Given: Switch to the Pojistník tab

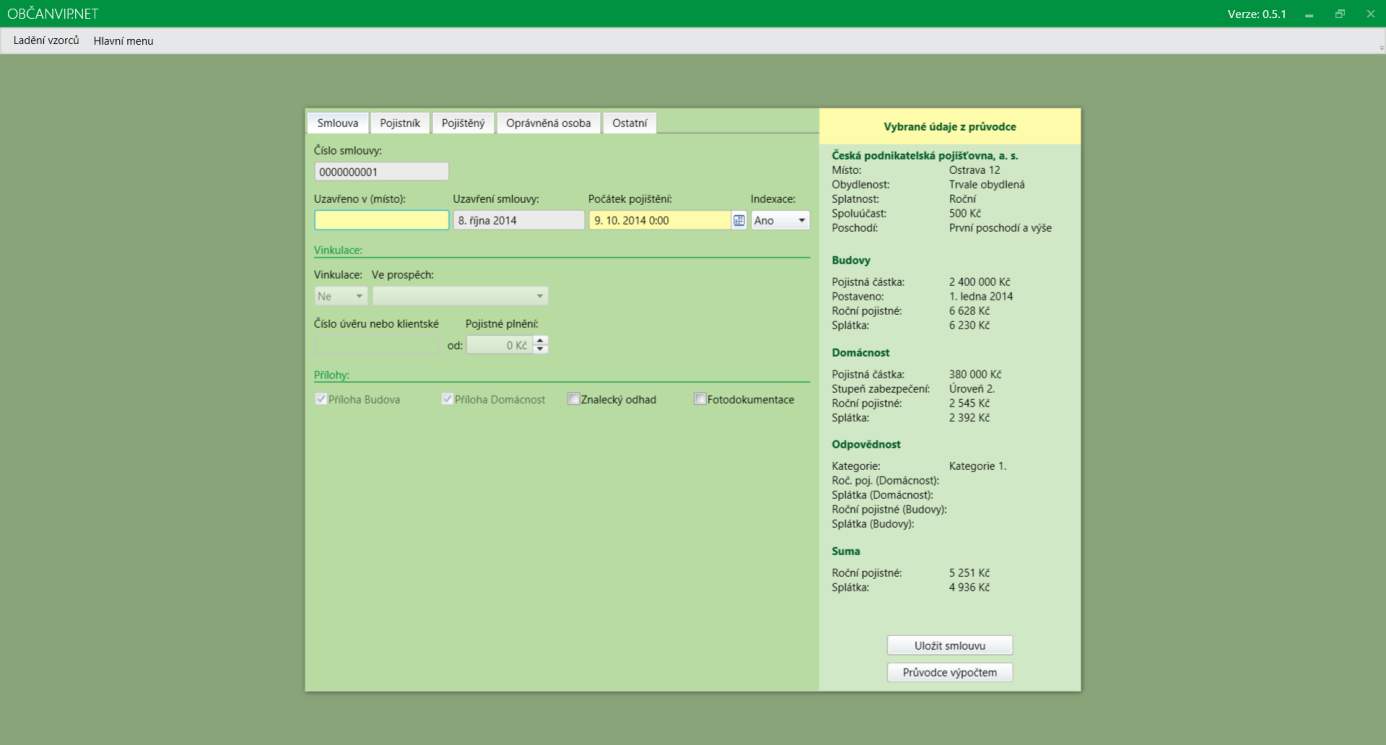Looking at the screenshot, I should pos(400,123).
